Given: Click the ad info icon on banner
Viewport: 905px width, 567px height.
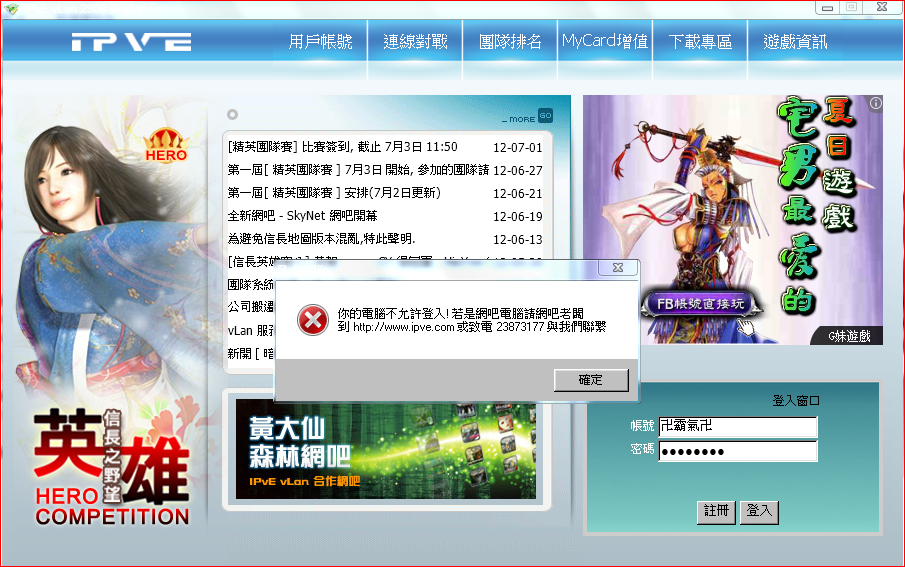Looking at the screenshot, I should (x=876, y=103).
